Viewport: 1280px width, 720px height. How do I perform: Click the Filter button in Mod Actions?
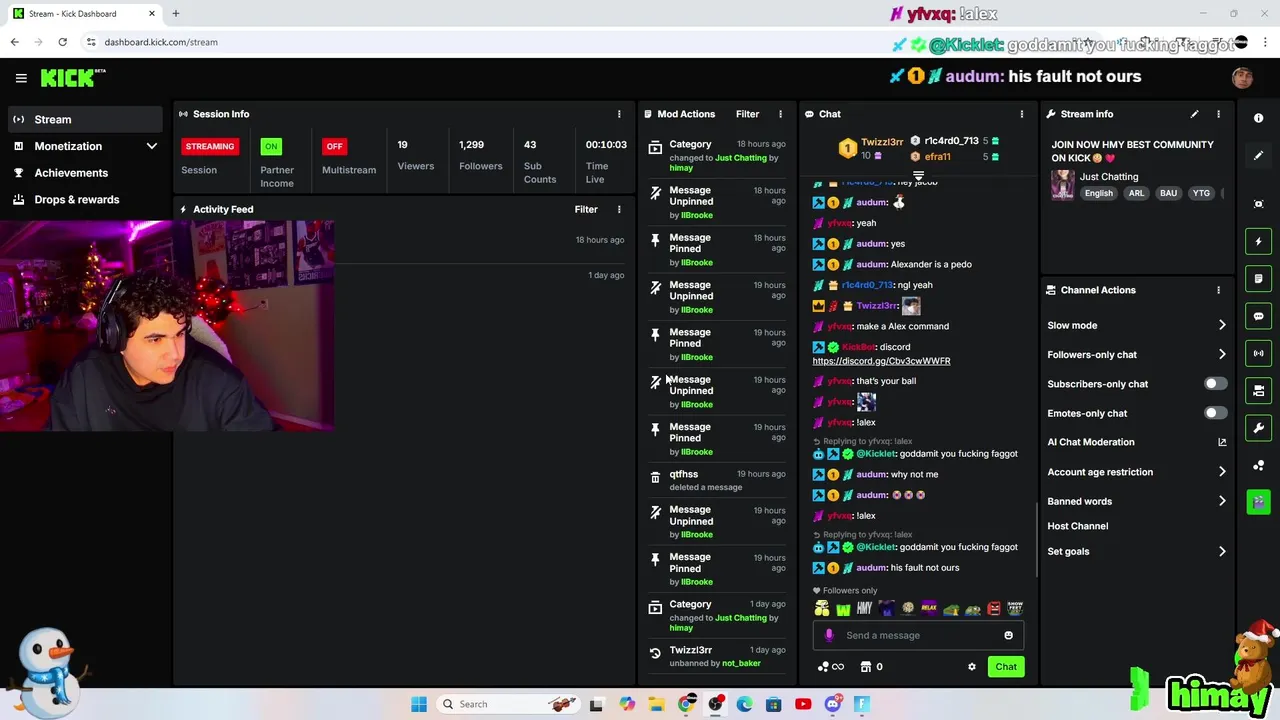(747, 114)
